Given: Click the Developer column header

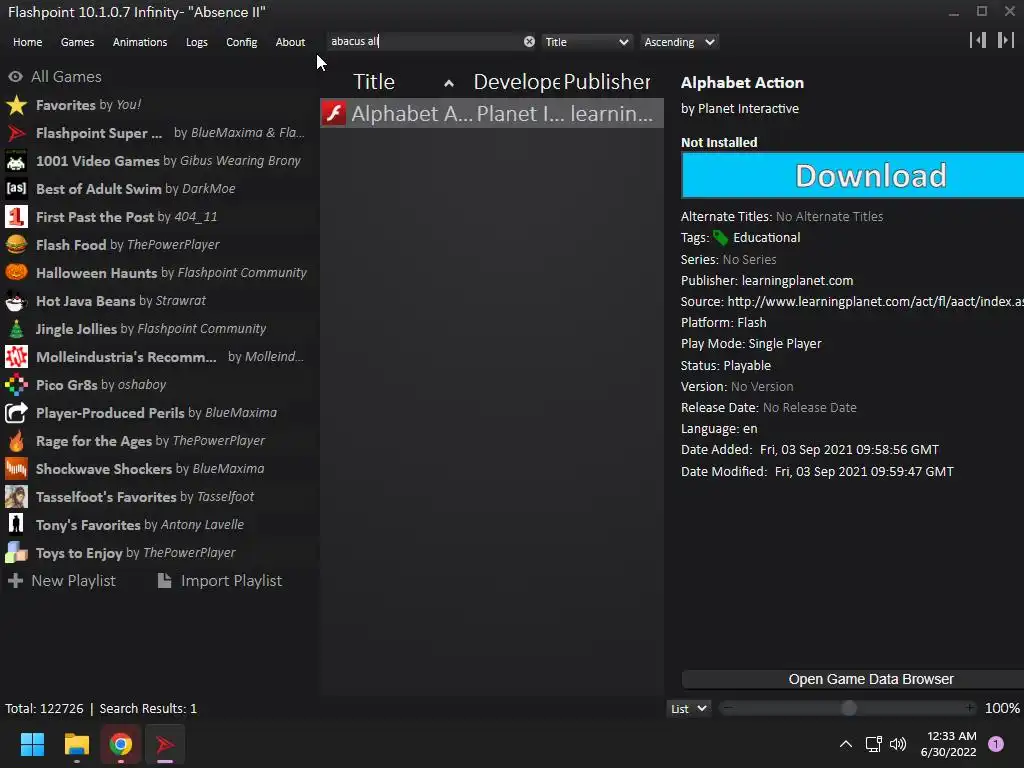Looking at the screenshot, I should 517,82.
